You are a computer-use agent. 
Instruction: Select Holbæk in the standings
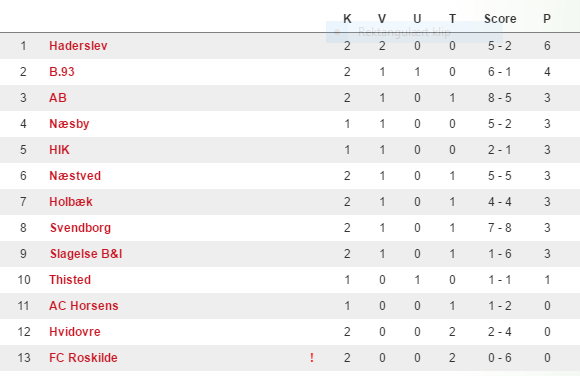pos(71,202)
